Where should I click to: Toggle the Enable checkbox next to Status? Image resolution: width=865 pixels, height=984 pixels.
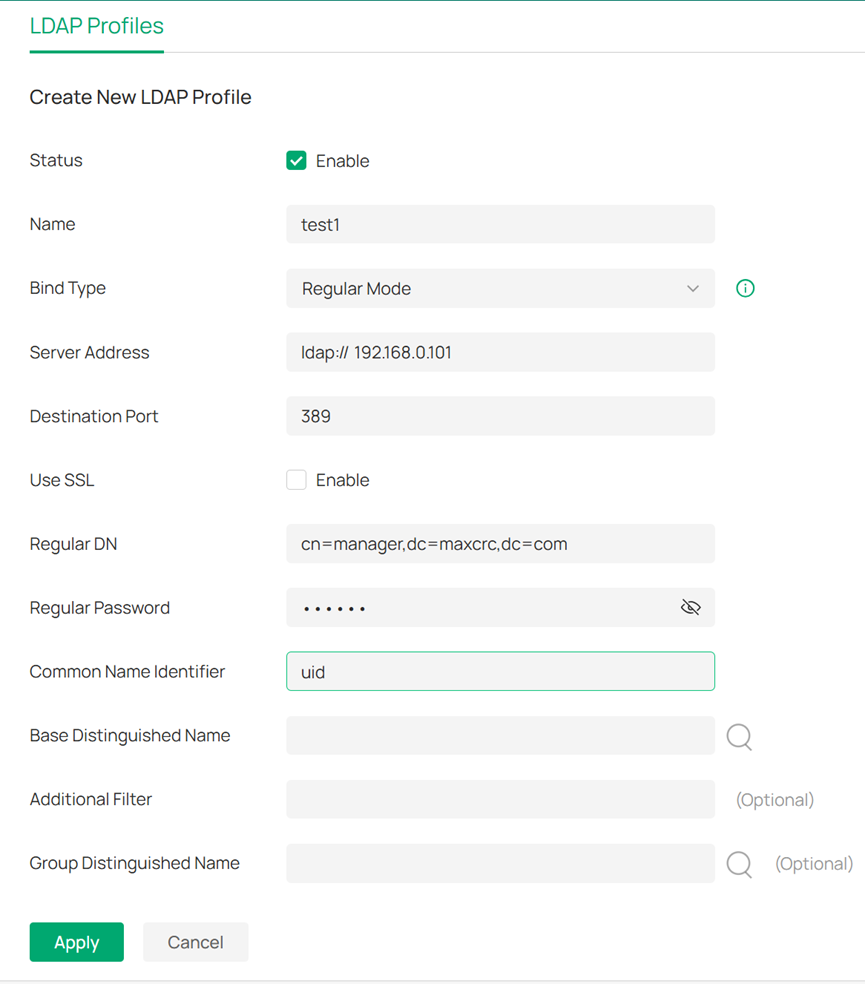pyautogui.click(x=296, y=160)
